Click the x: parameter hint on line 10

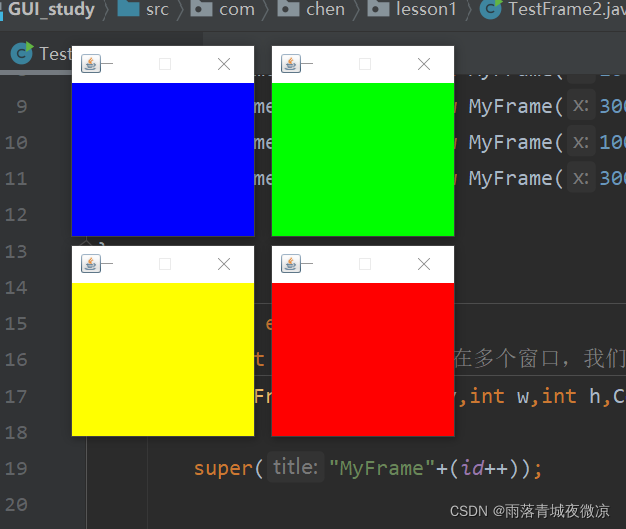pos(581,142)
